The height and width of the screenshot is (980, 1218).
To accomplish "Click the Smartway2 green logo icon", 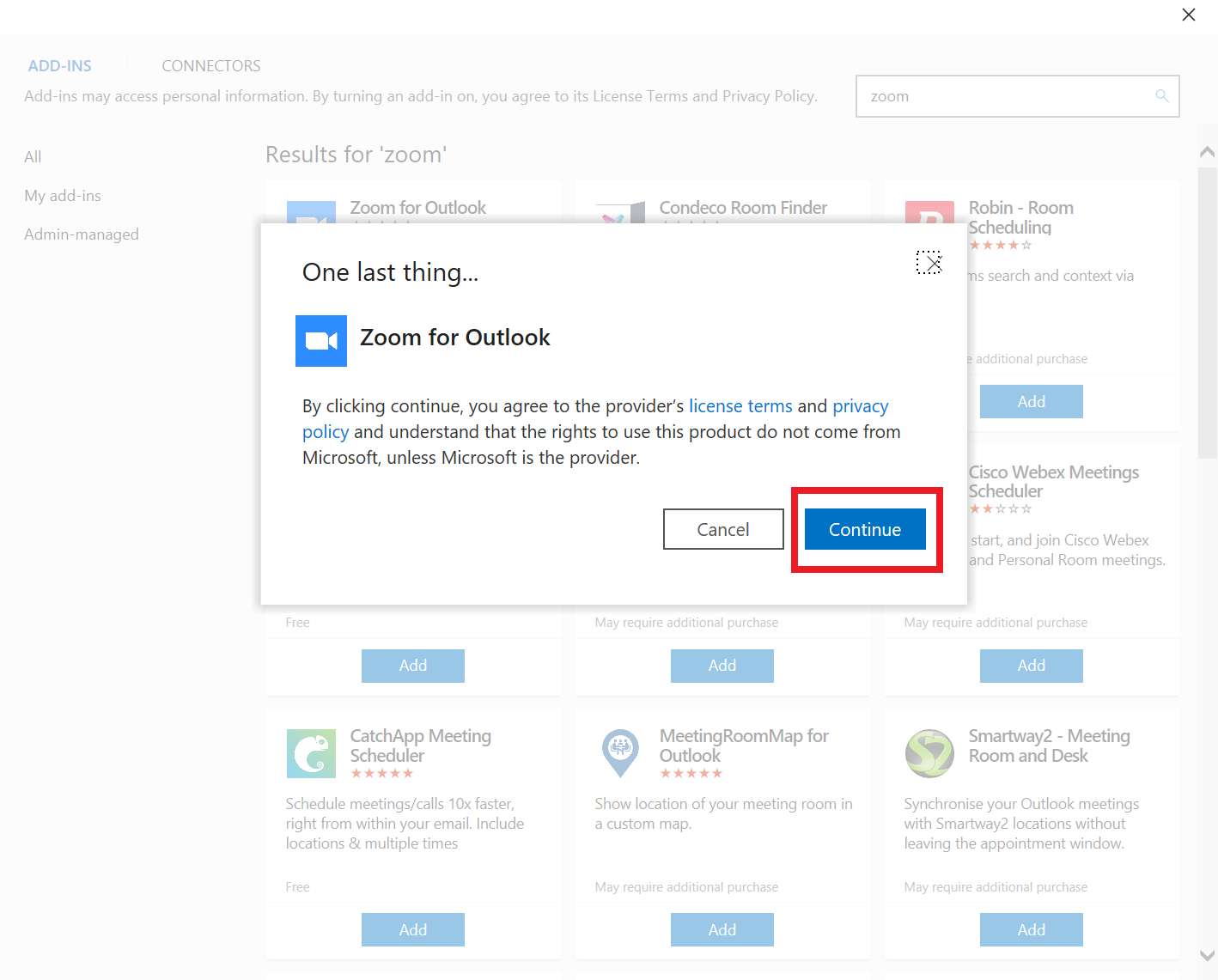I will 929,753.
